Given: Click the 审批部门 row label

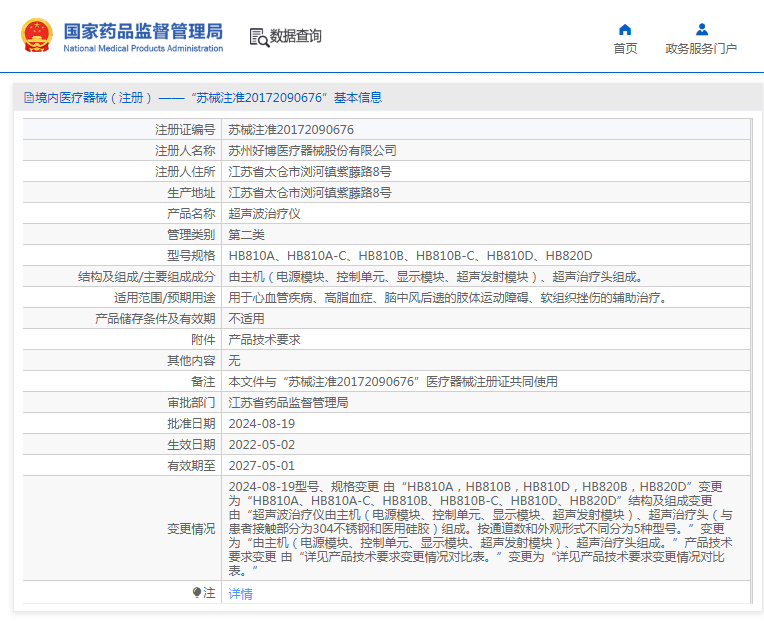Looking at the screenshot, I should coord(191,402).
